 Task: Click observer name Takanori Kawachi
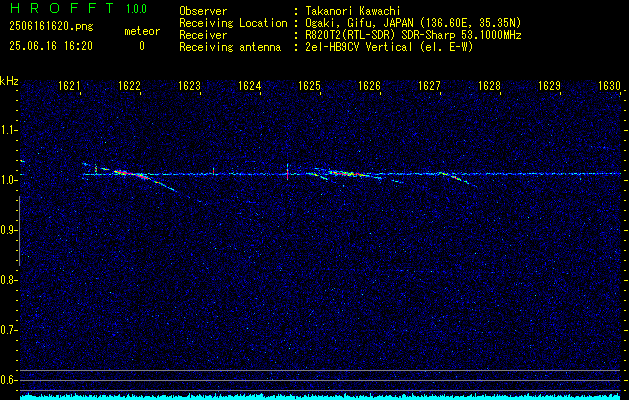pyautogui.click(x=353, y=11)
